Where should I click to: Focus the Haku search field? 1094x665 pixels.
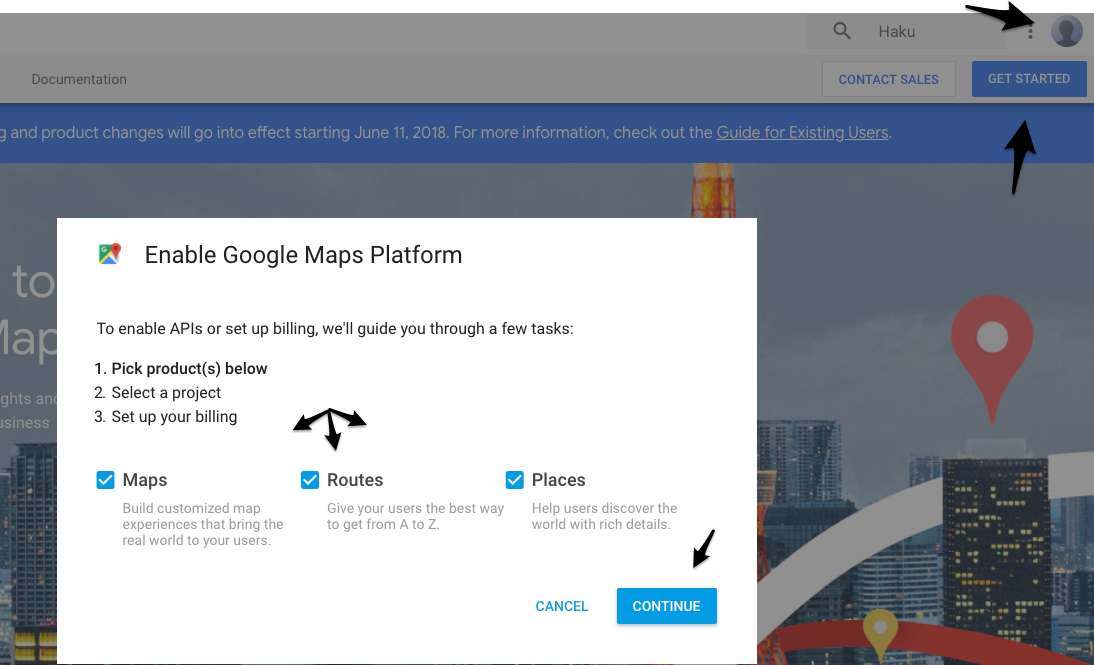[920, 31]
